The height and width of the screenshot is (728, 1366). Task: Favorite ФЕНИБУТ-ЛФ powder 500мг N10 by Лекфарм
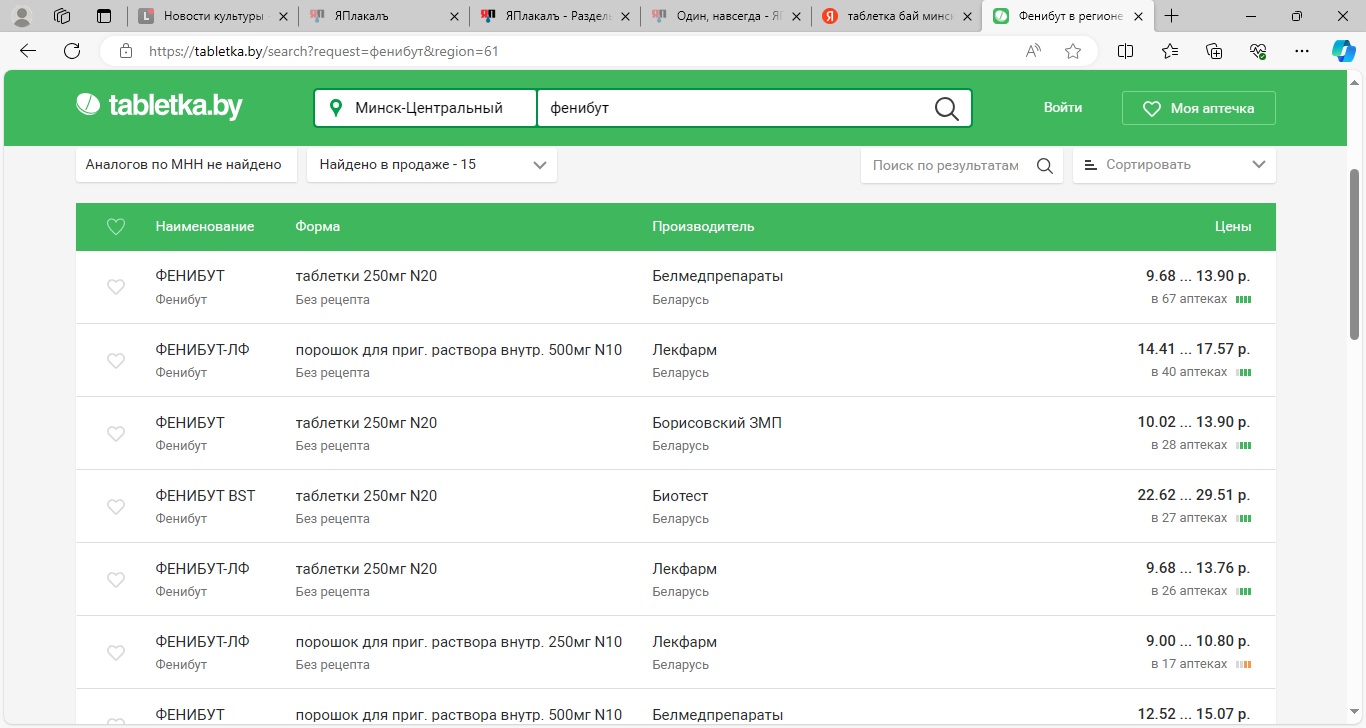(116, 361)
